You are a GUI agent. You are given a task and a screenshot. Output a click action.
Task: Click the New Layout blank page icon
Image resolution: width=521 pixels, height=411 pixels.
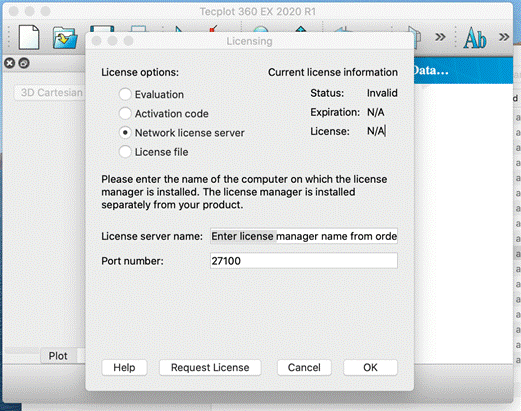[x=29, y=38]
